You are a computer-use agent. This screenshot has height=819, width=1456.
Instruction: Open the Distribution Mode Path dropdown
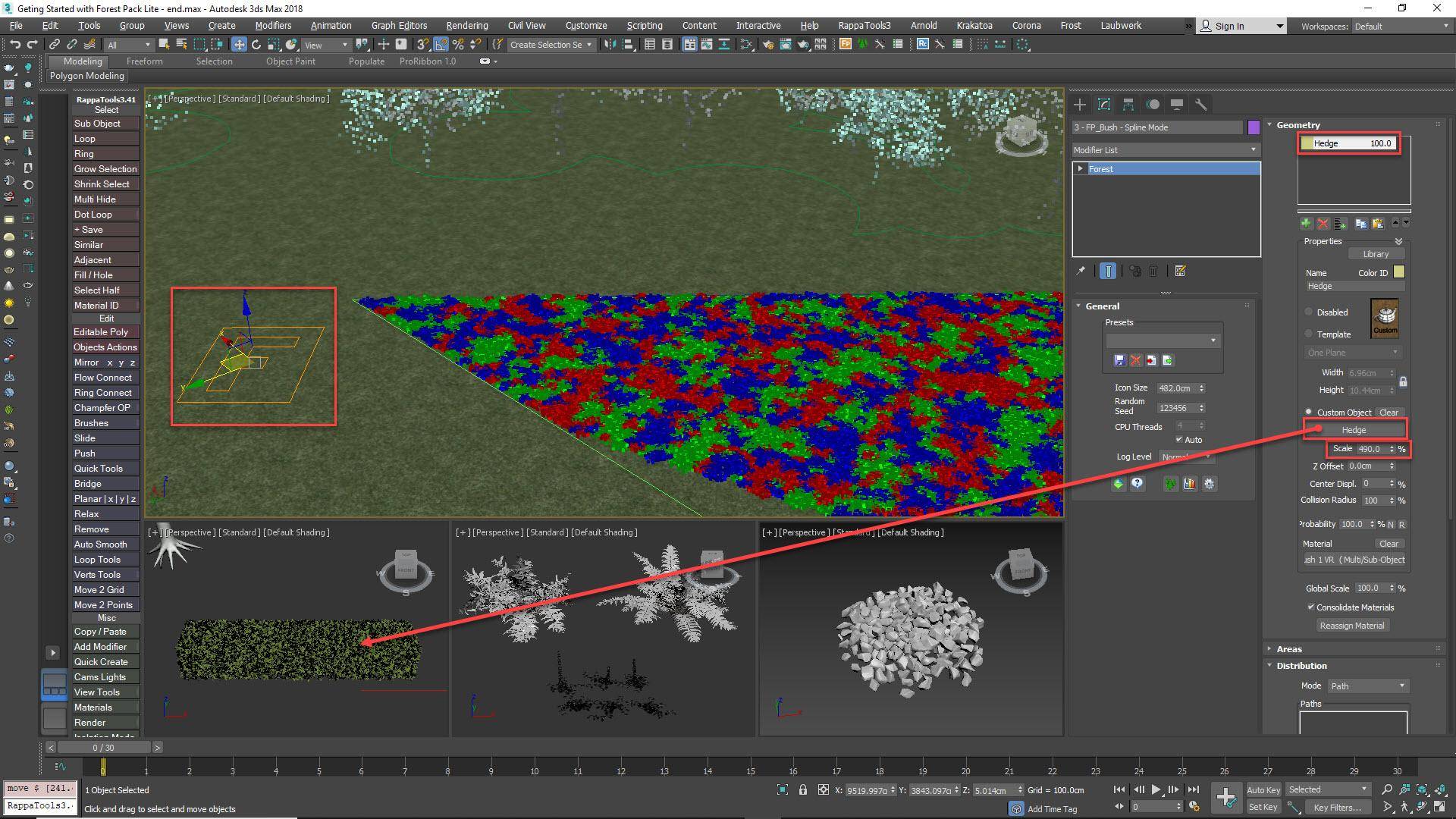1367,686
